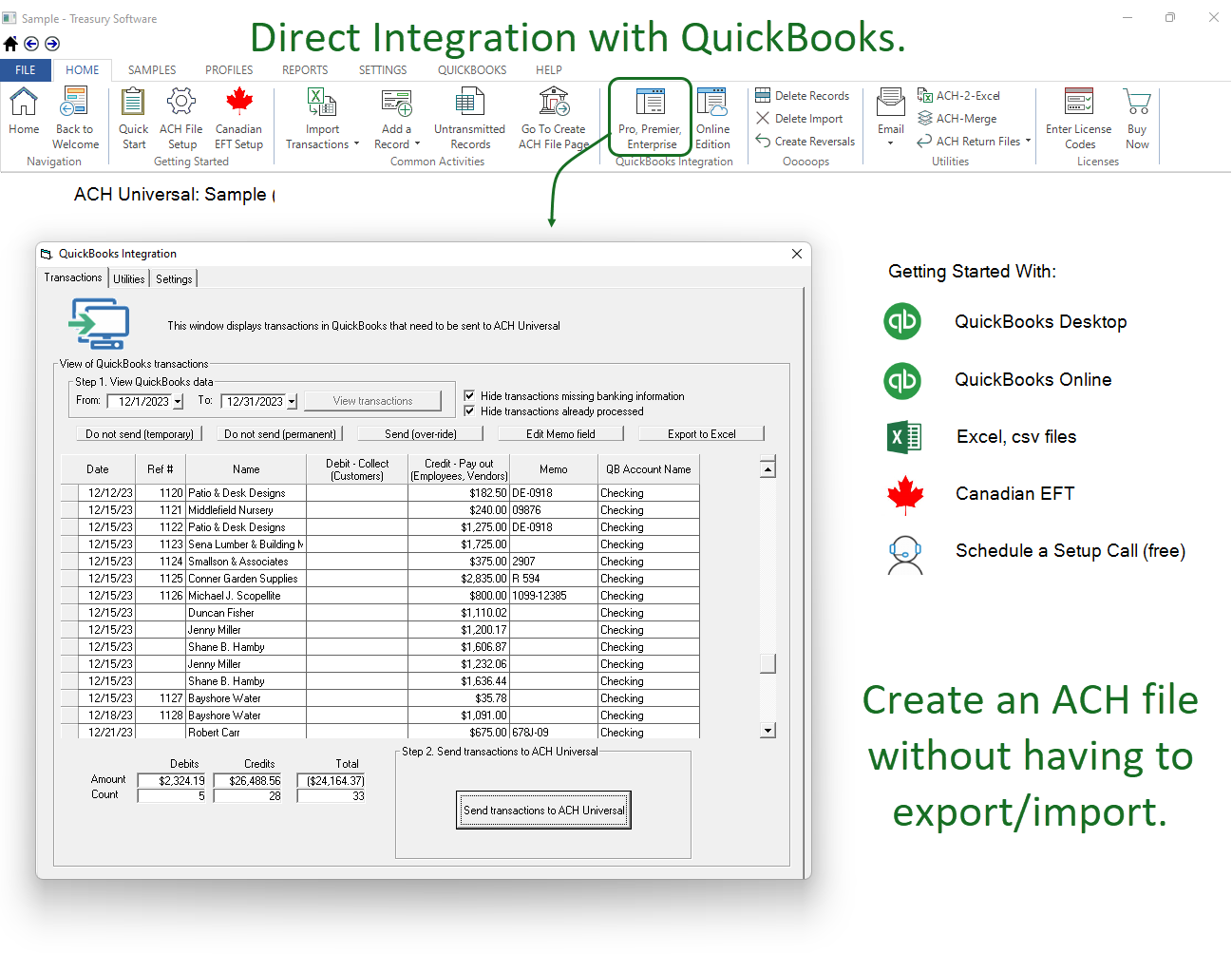Viewport: 1232px width, 954px height.
Task: Open QuickBooks Pro, Premier, Enterprise integration
Action: click(650, 118)
